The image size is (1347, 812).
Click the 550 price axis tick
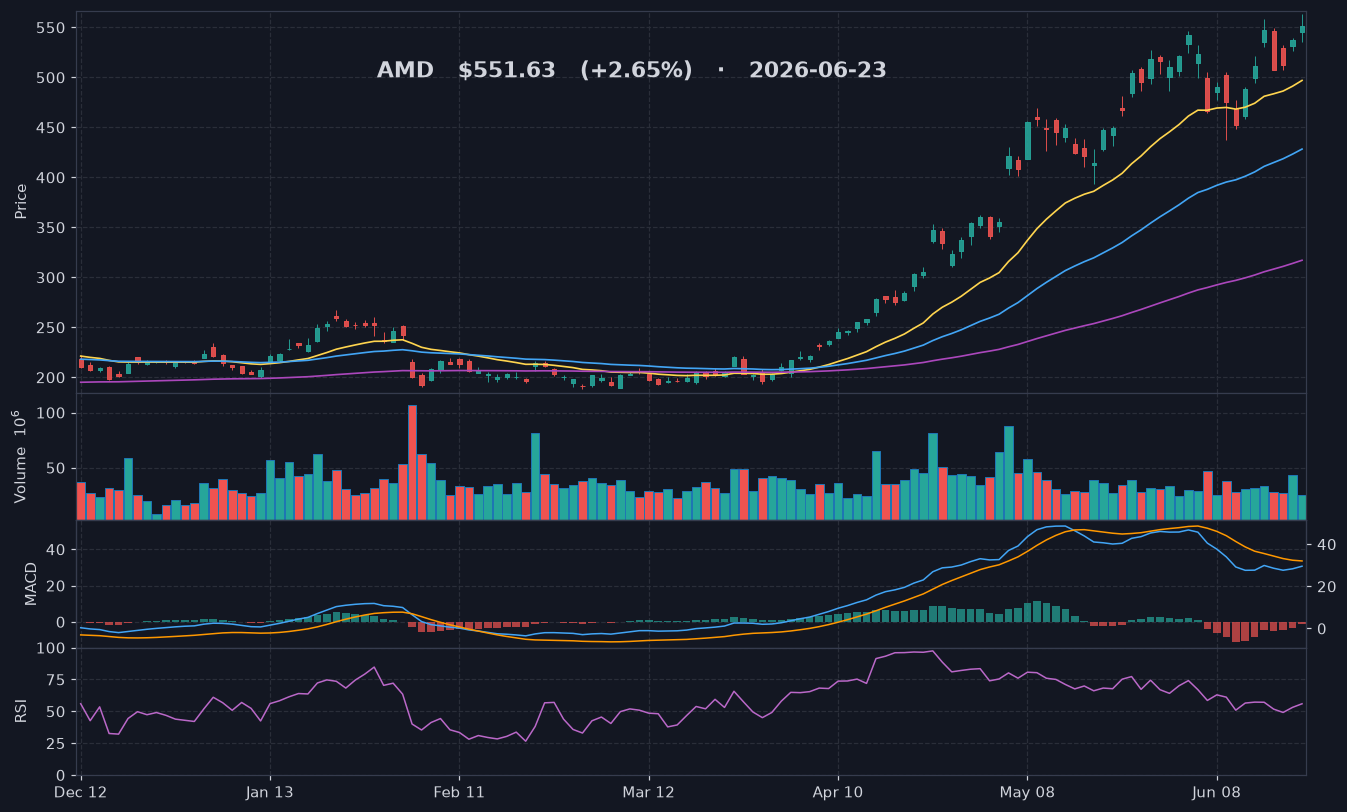52,28
